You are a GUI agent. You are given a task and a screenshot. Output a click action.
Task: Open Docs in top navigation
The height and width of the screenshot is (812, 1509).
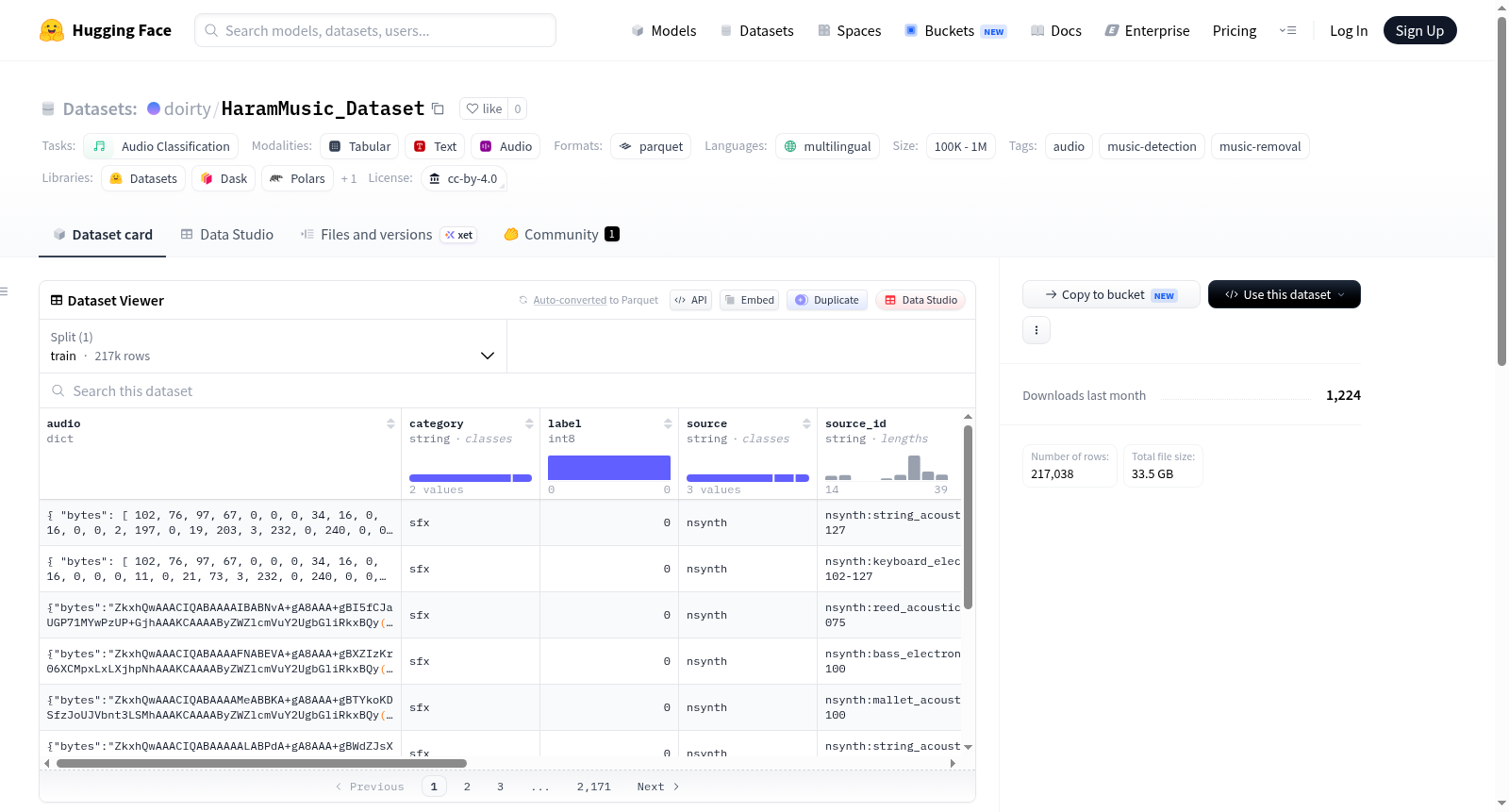[1055, 30]
